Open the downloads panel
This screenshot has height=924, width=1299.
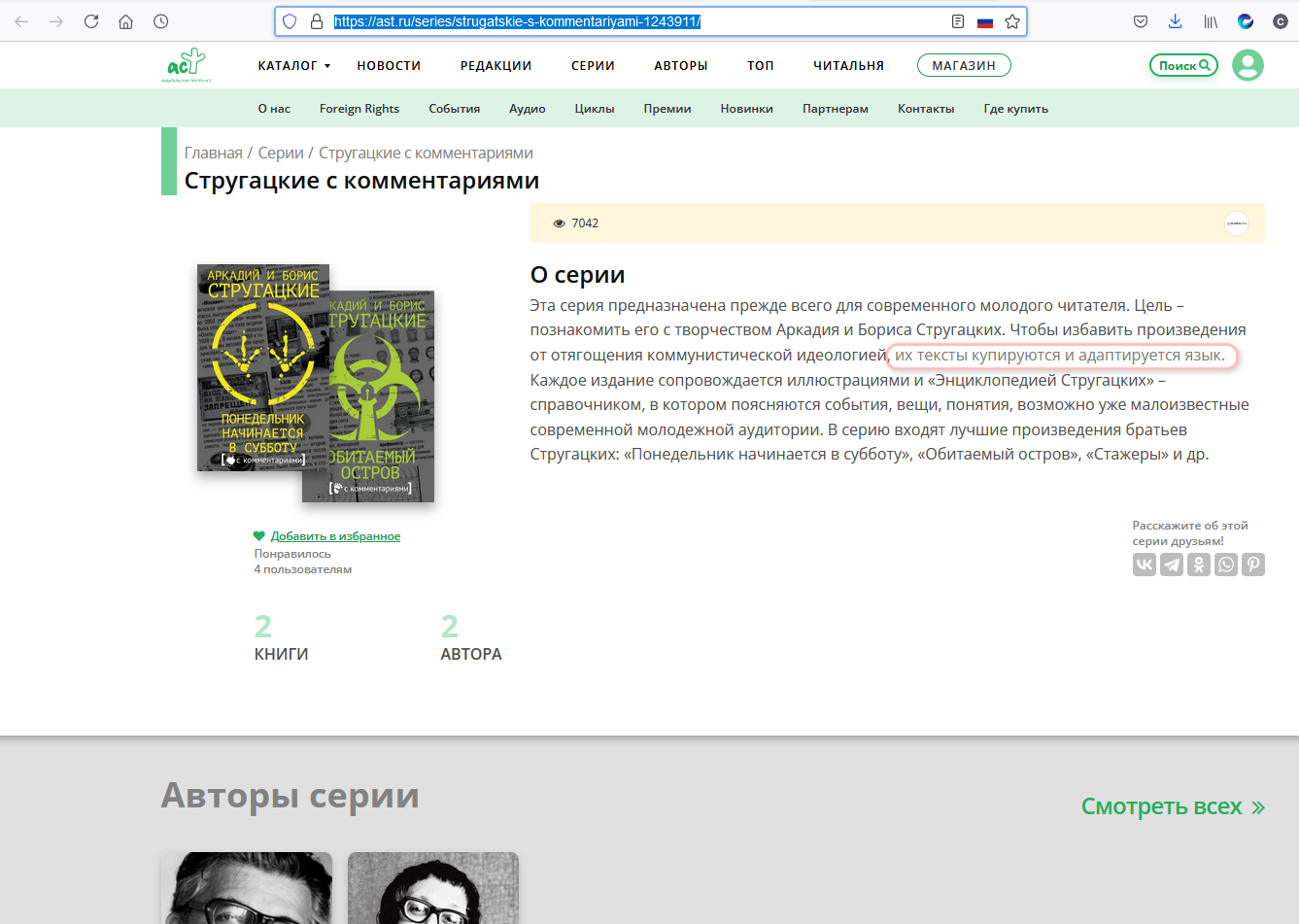(1176, 21)
